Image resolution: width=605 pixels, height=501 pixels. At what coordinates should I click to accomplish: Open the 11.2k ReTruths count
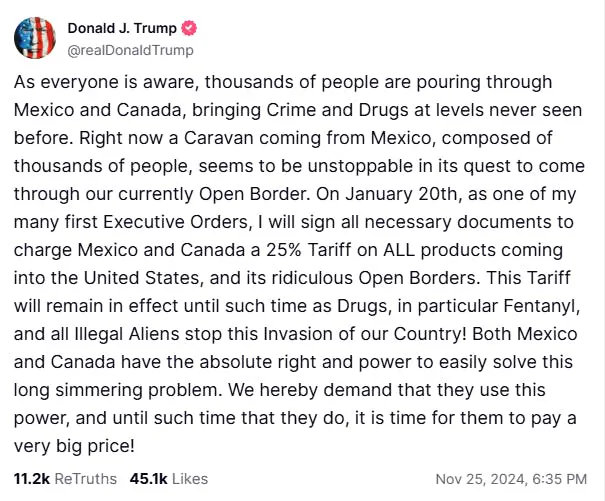point(31,478)
